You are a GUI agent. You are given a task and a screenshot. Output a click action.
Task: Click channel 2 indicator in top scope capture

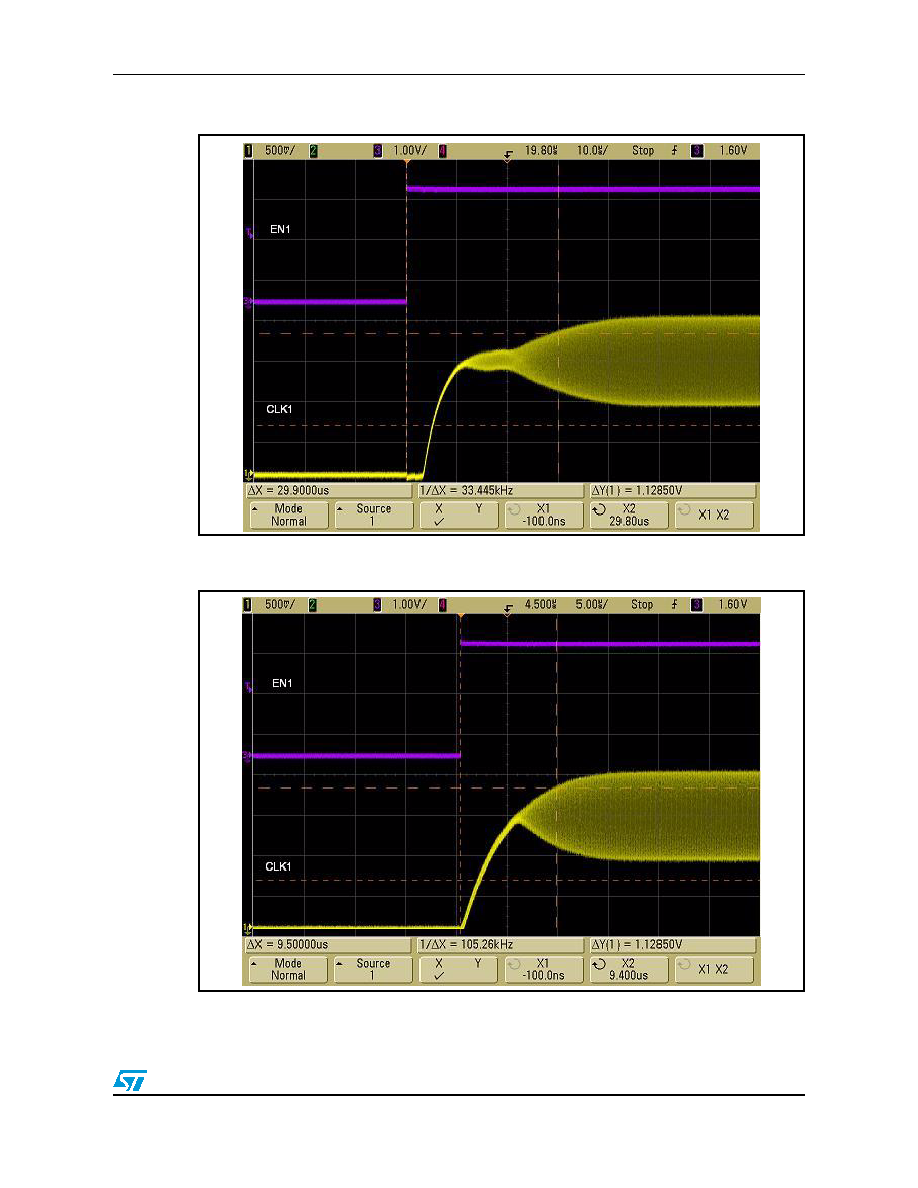(x=314, y=151)
